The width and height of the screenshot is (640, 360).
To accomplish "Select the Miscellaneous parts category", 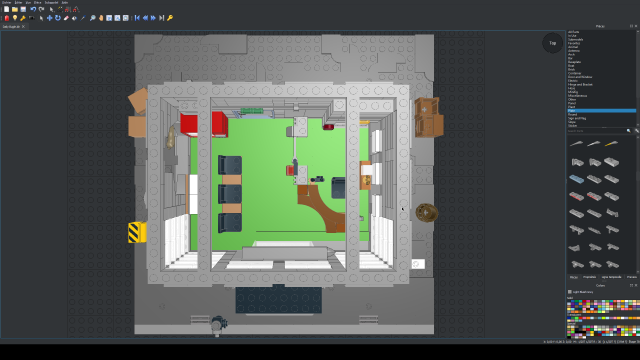I will point(577,96).
